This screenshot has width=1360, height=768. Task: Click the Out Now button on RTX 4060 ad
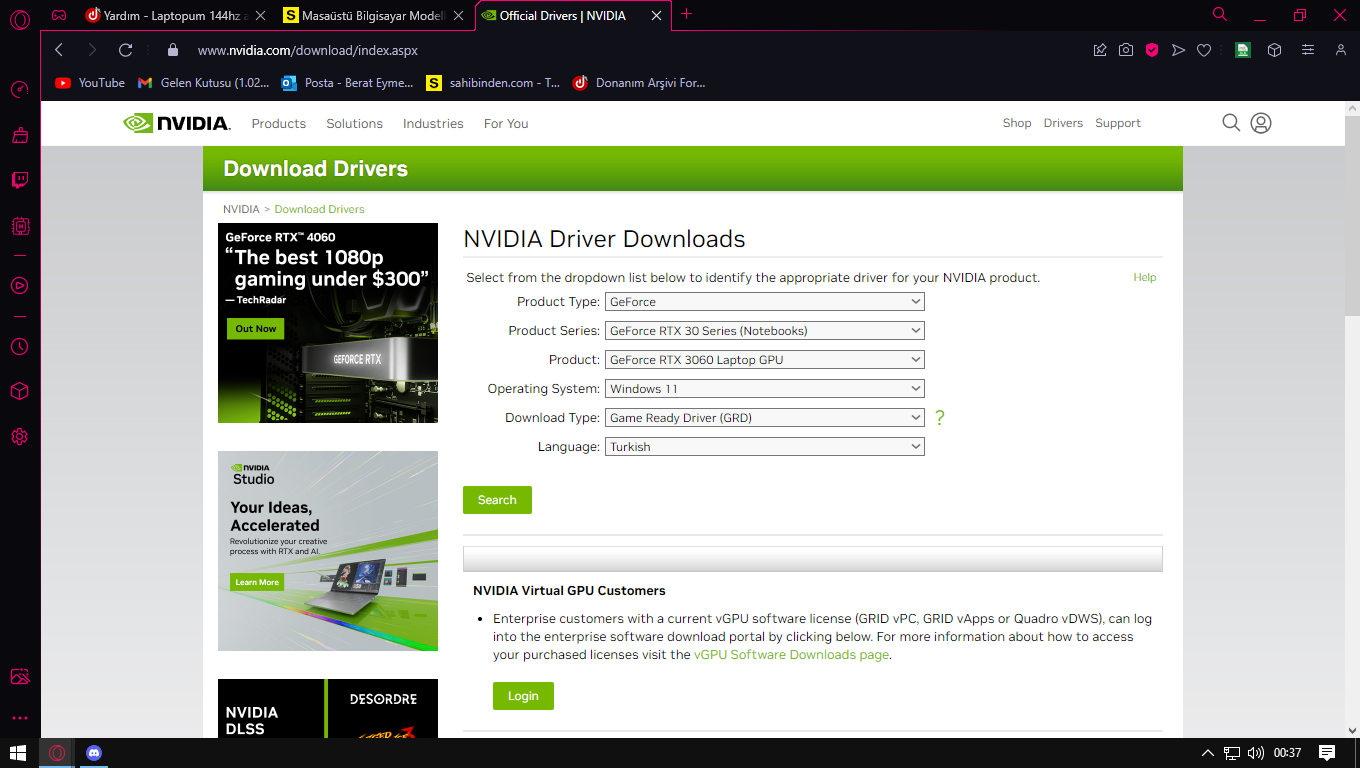tap(256, 328)
